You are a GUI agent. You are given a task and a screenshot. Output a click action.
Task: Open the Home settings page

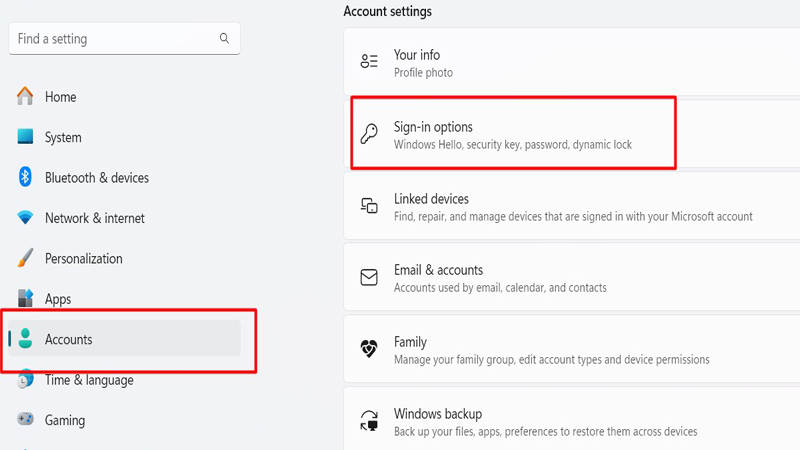click(x=60, y=97)
